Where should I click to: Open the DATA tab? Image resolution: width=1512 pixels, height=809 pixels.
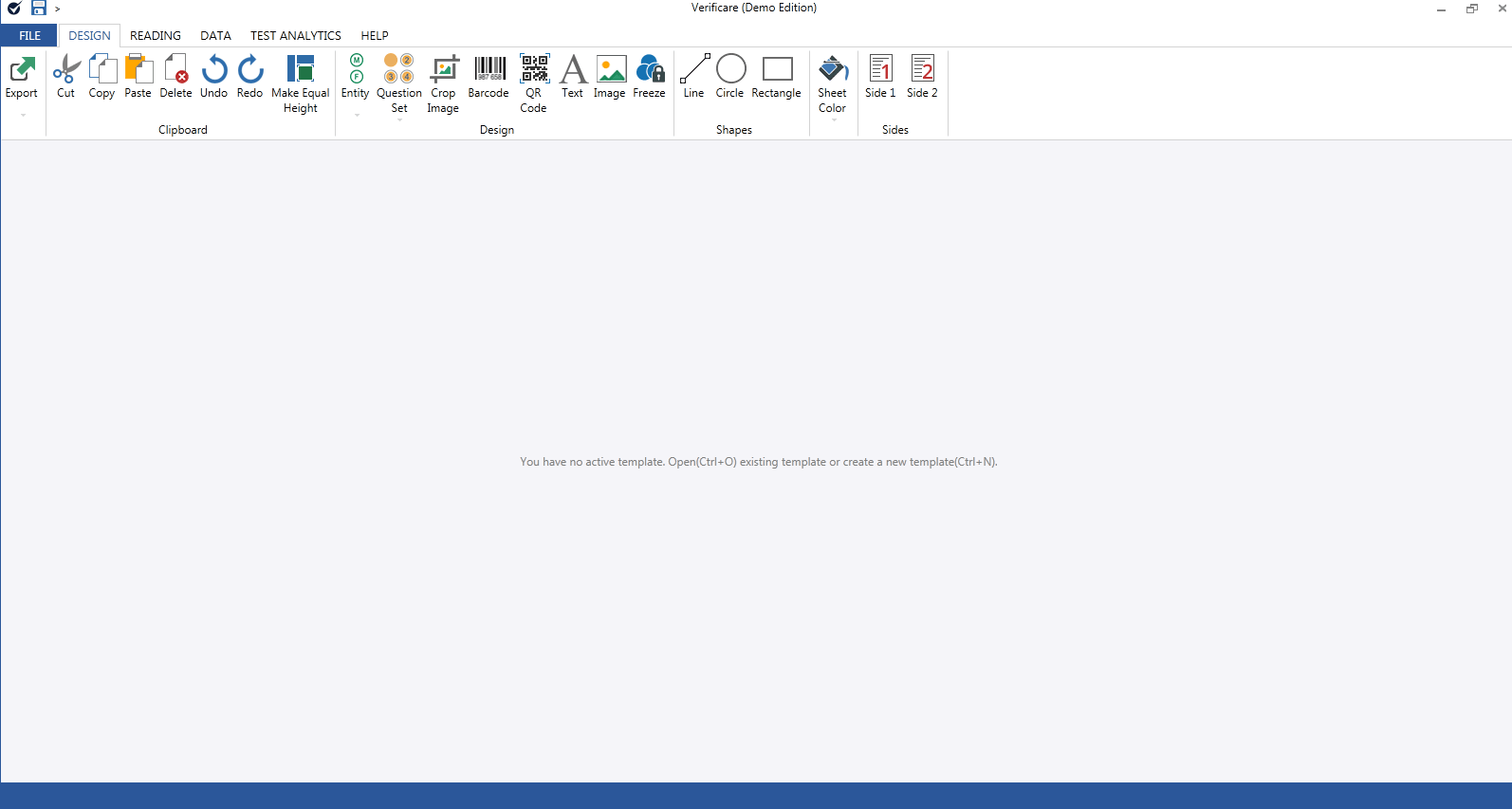(x=215, y=36)
